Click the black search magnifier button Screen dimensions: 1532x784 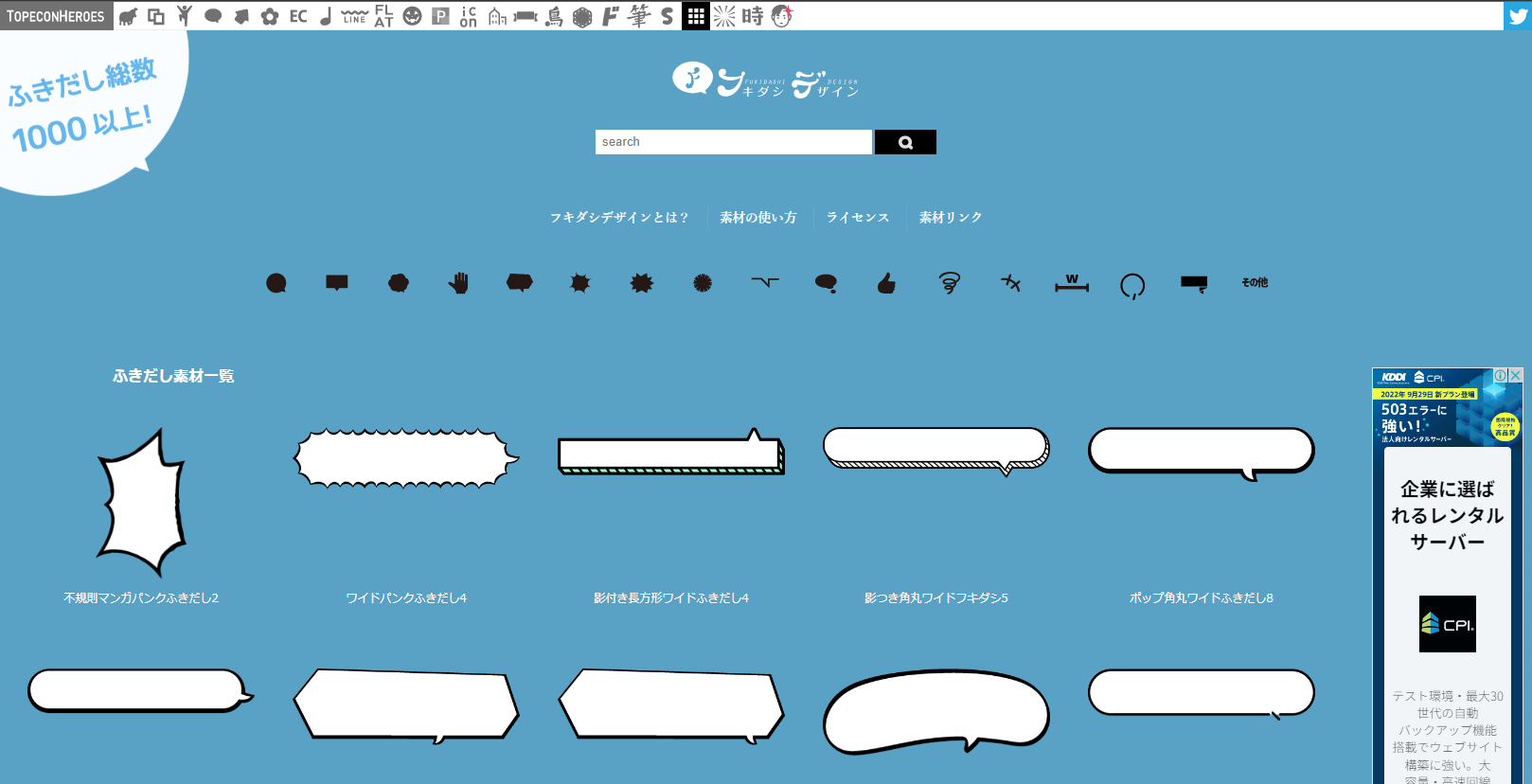click(x=905, y=142)
